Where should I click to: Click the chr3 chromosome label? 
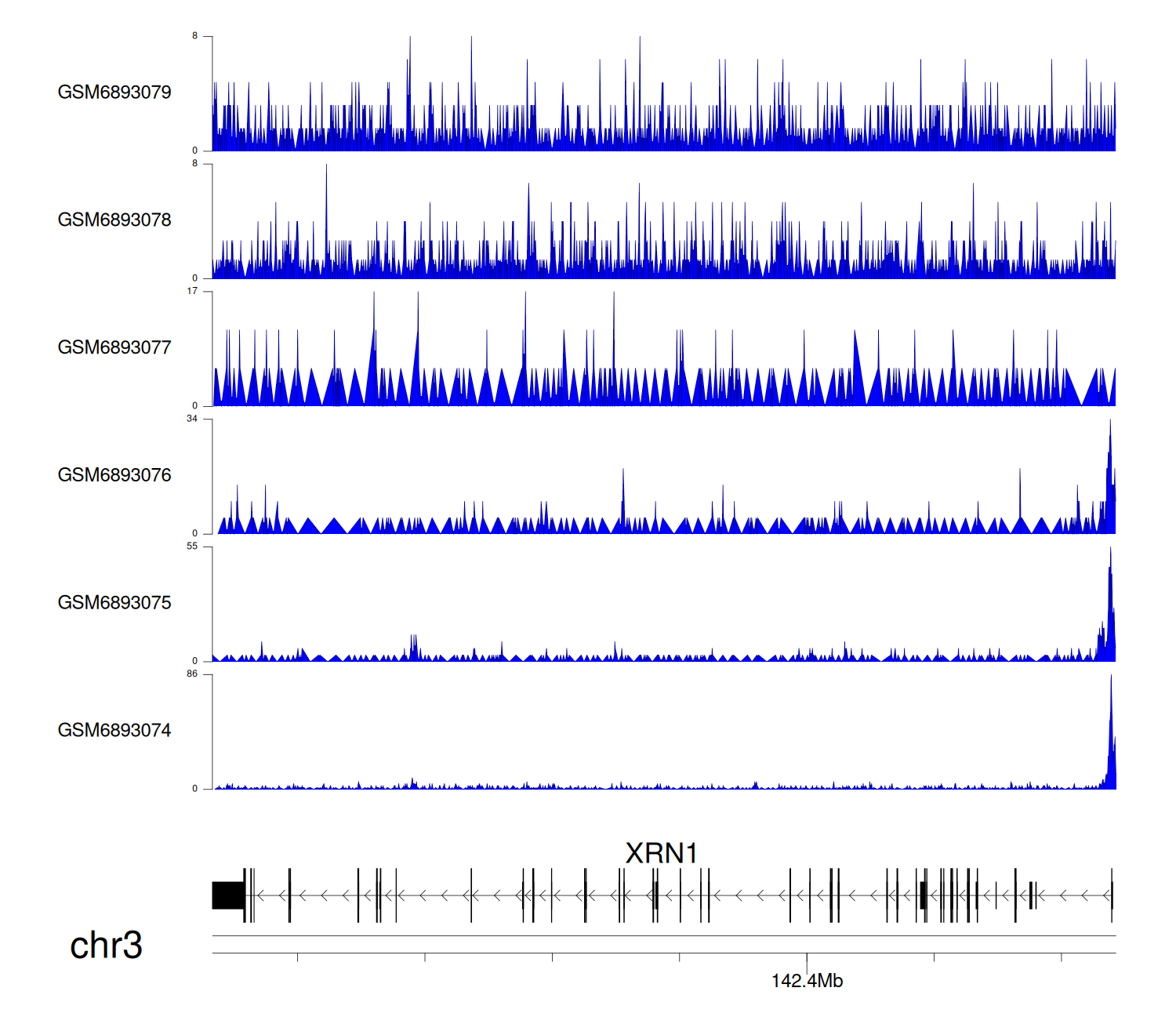pyautogui.click(x=106, y=945)
